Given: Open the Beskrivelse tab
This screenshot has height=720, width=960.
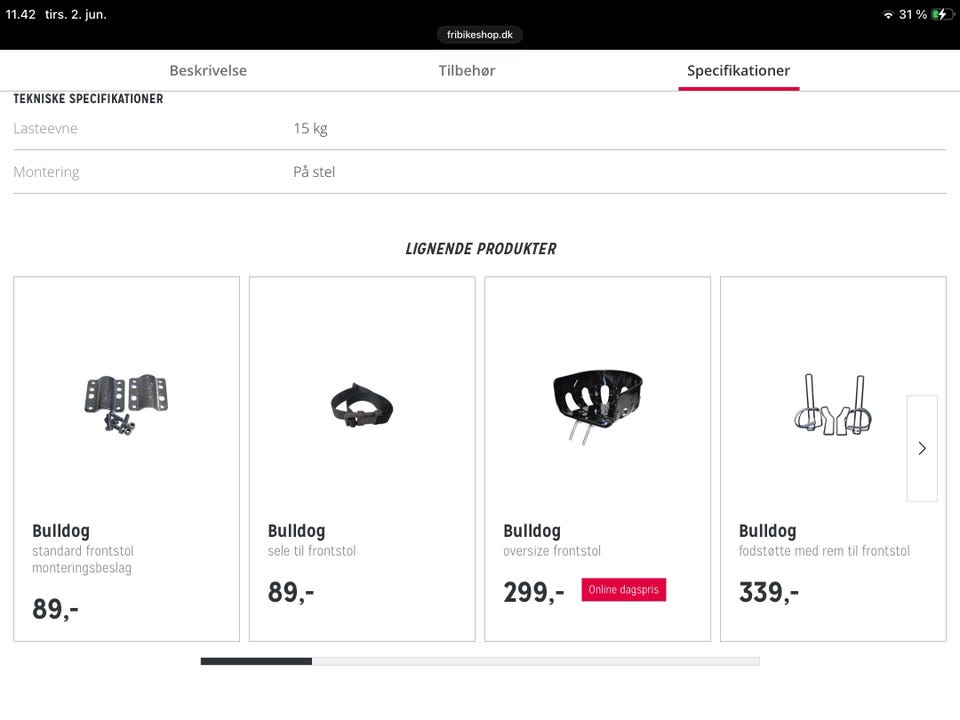Looking at the screenshot, I should click(208, 70).
